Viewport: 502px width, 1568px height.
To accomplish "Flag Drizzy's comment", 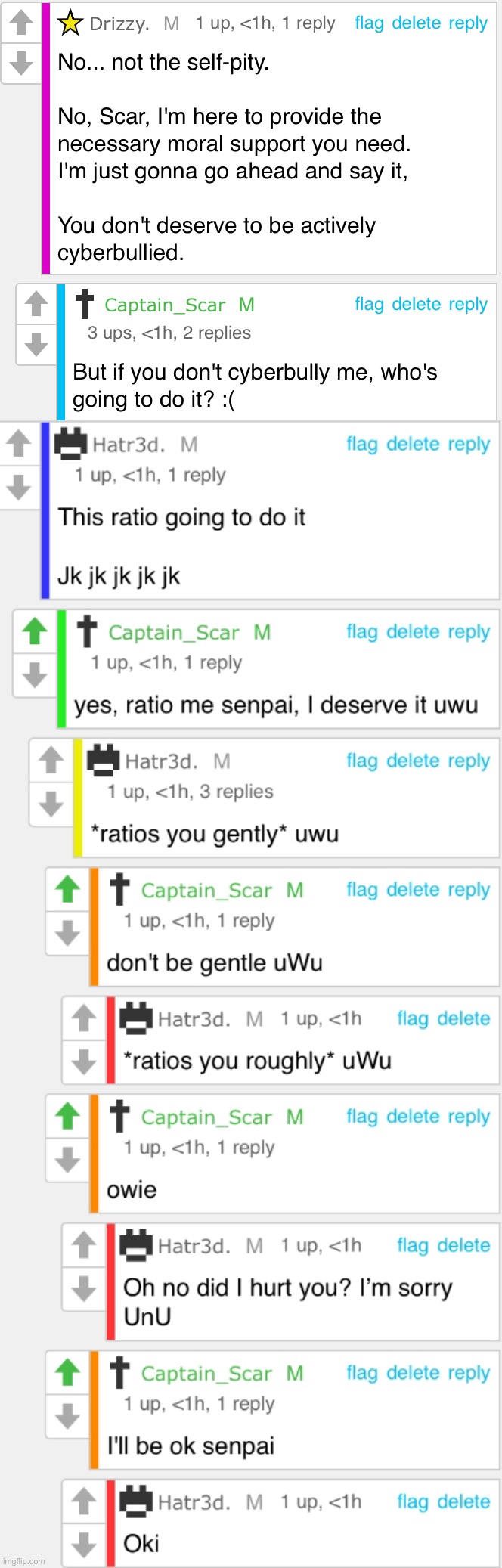I will coord(369,23).
